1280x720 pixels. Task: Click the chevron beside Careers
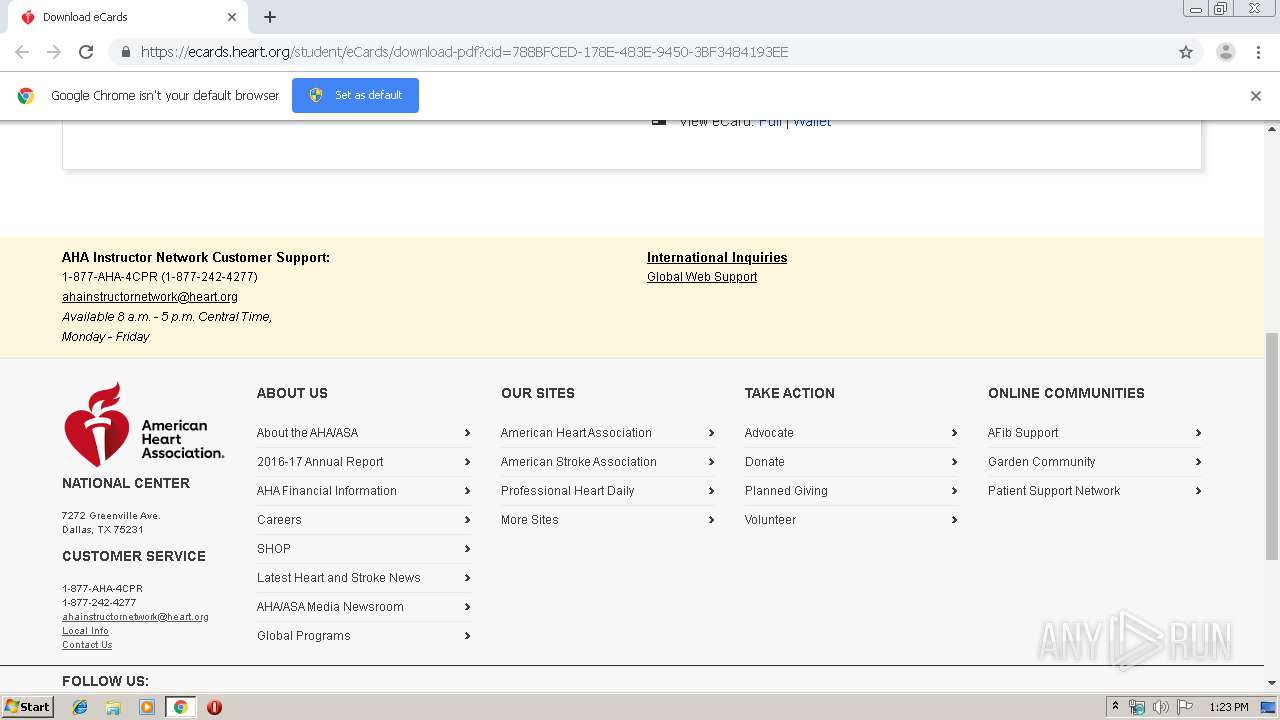[x=467, y=520]
